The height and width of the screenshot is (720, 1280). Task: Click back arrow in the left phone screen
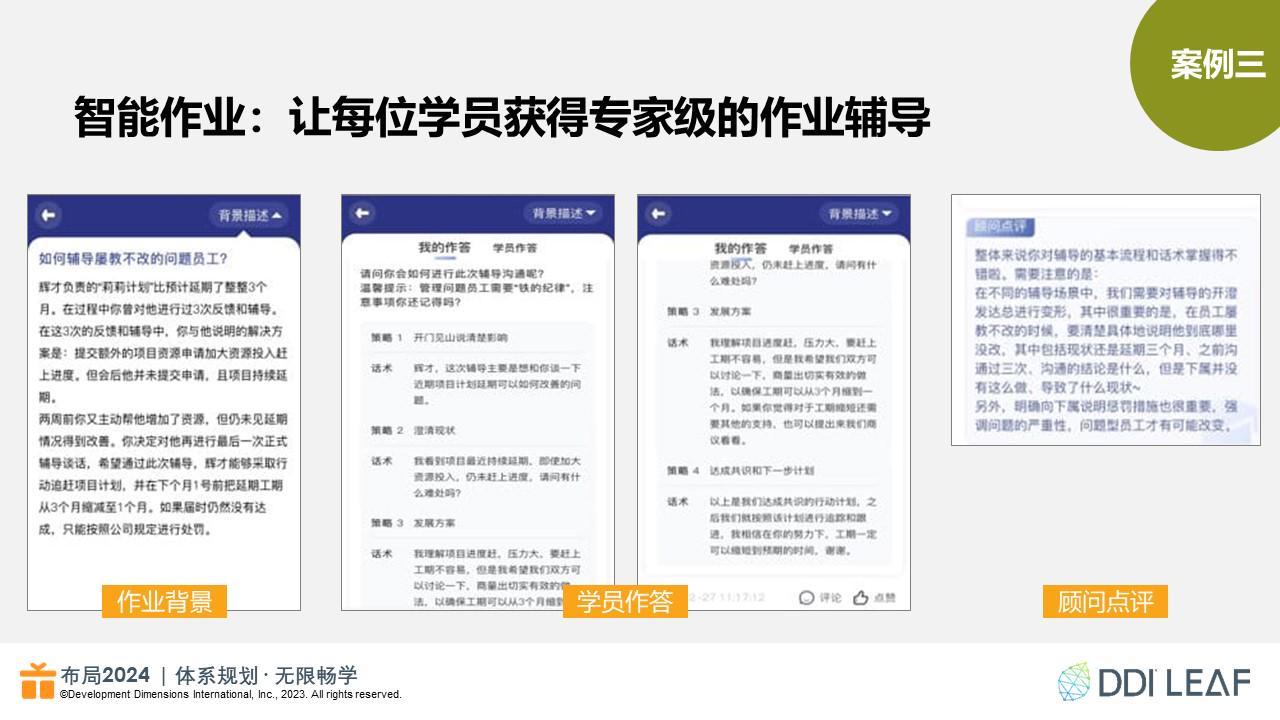tap(48, 215)
